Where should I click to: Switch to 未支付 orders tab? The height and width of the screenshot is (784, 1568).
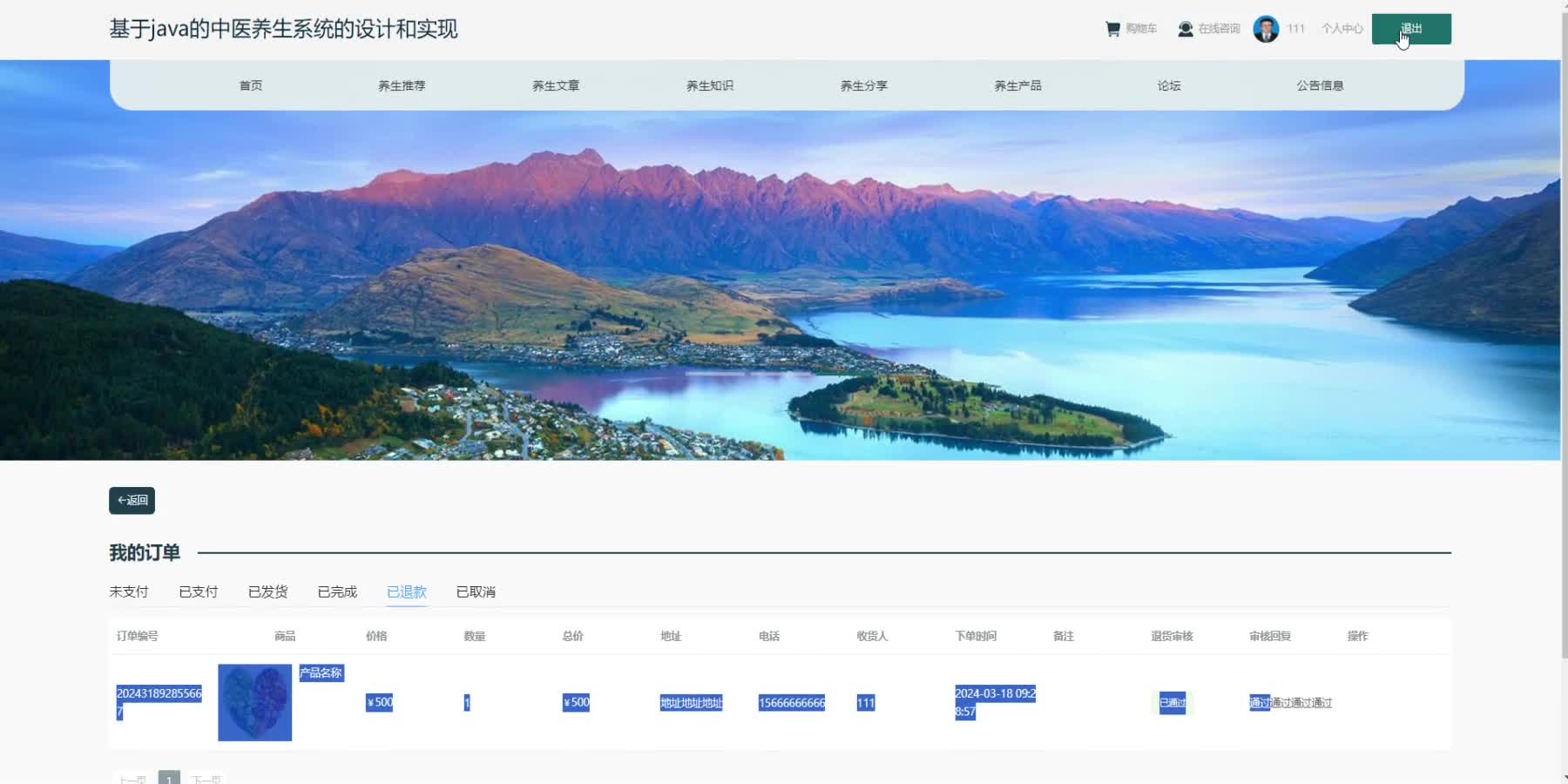[x=129, y=591]
